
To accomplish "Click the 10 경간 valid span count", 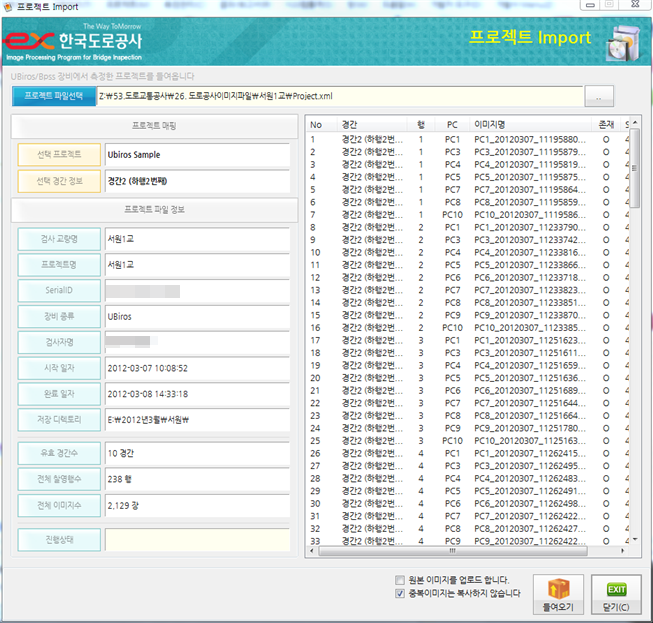I will (197, 453).
